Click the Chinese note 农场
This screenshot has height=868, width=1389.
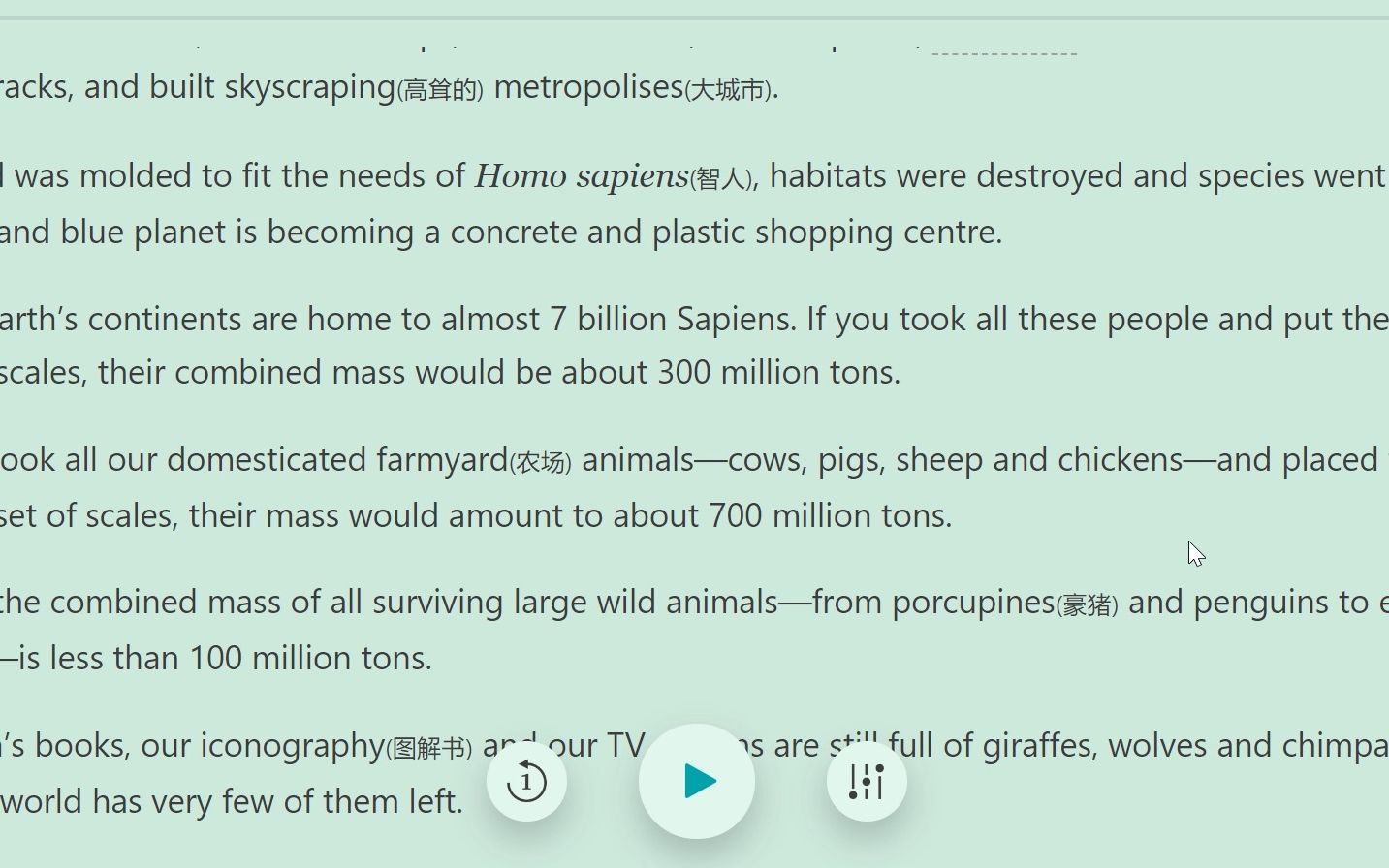(x=542, y=462)
